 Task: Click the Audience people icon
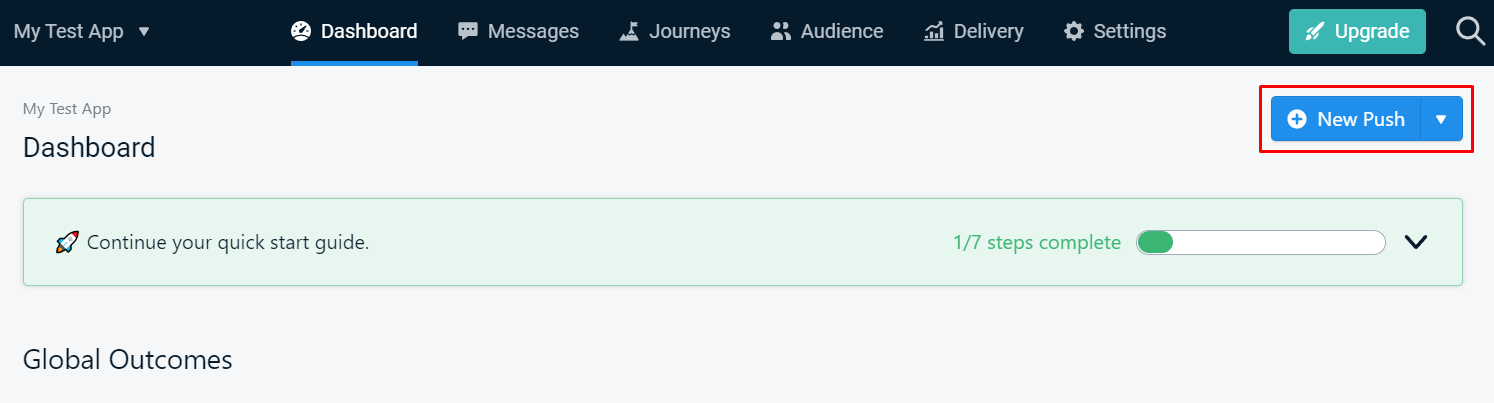[x=781, y=31]
